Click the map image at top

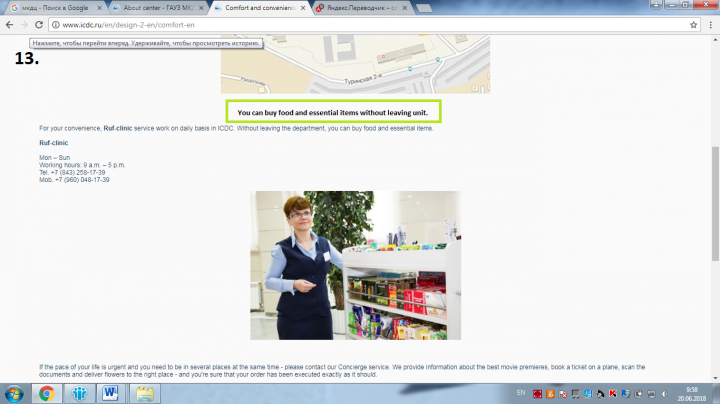355,64
